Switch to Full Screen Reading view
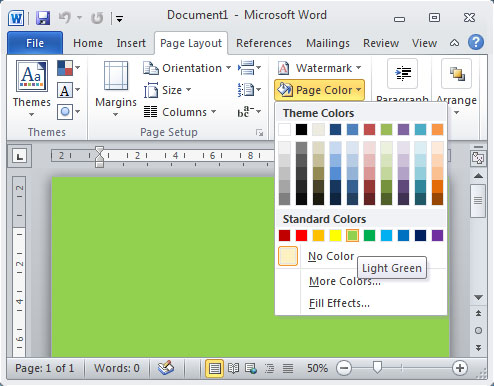 233,368
